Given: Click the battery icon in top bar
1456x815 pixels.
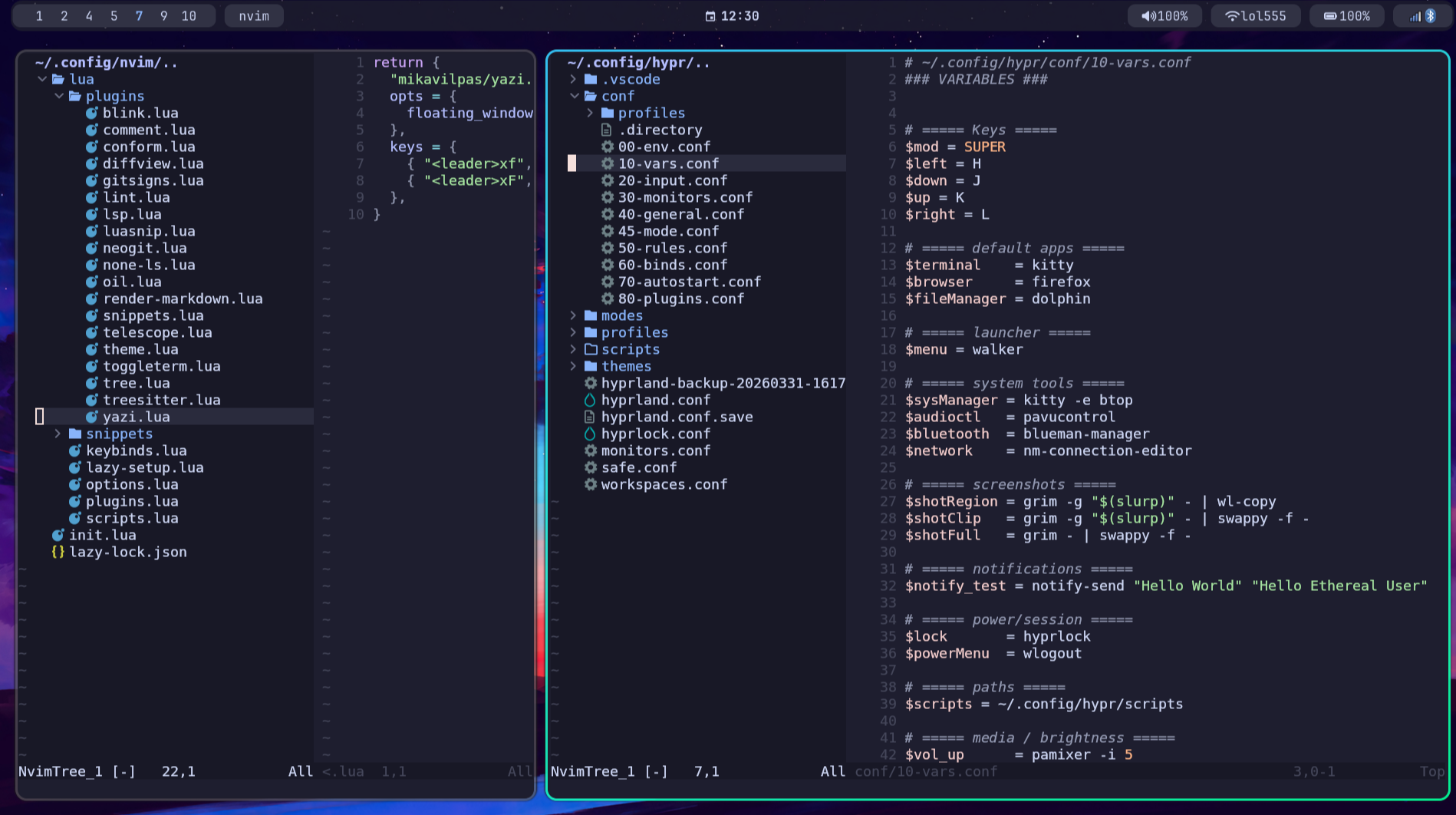Looking at the screenshot, I should click(1330, 16).
